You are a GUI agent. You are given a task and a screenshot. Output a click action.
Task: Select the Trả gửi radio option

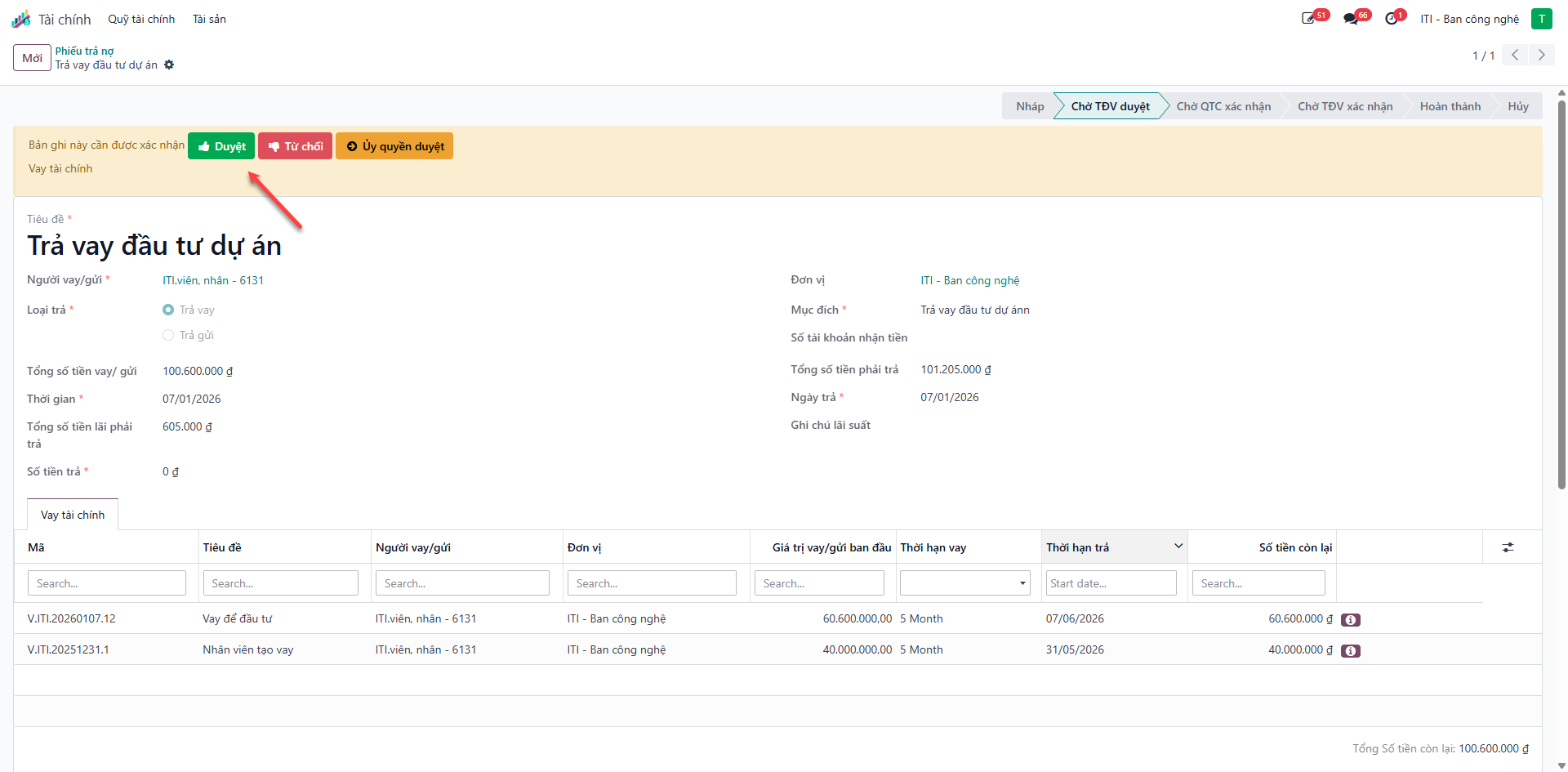click(168, 335)
